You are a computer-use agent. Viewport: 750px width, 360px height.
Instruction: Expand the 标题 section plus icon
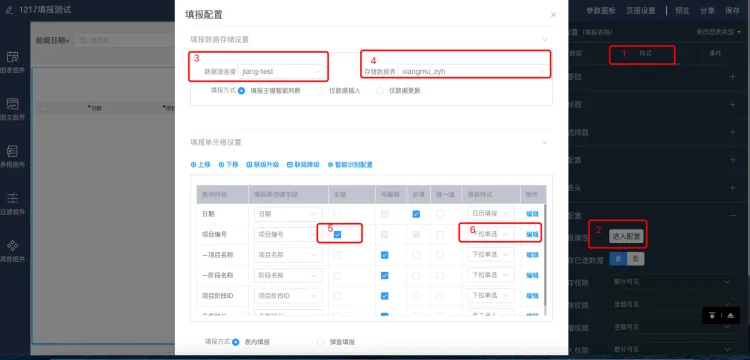click(732, 104)
